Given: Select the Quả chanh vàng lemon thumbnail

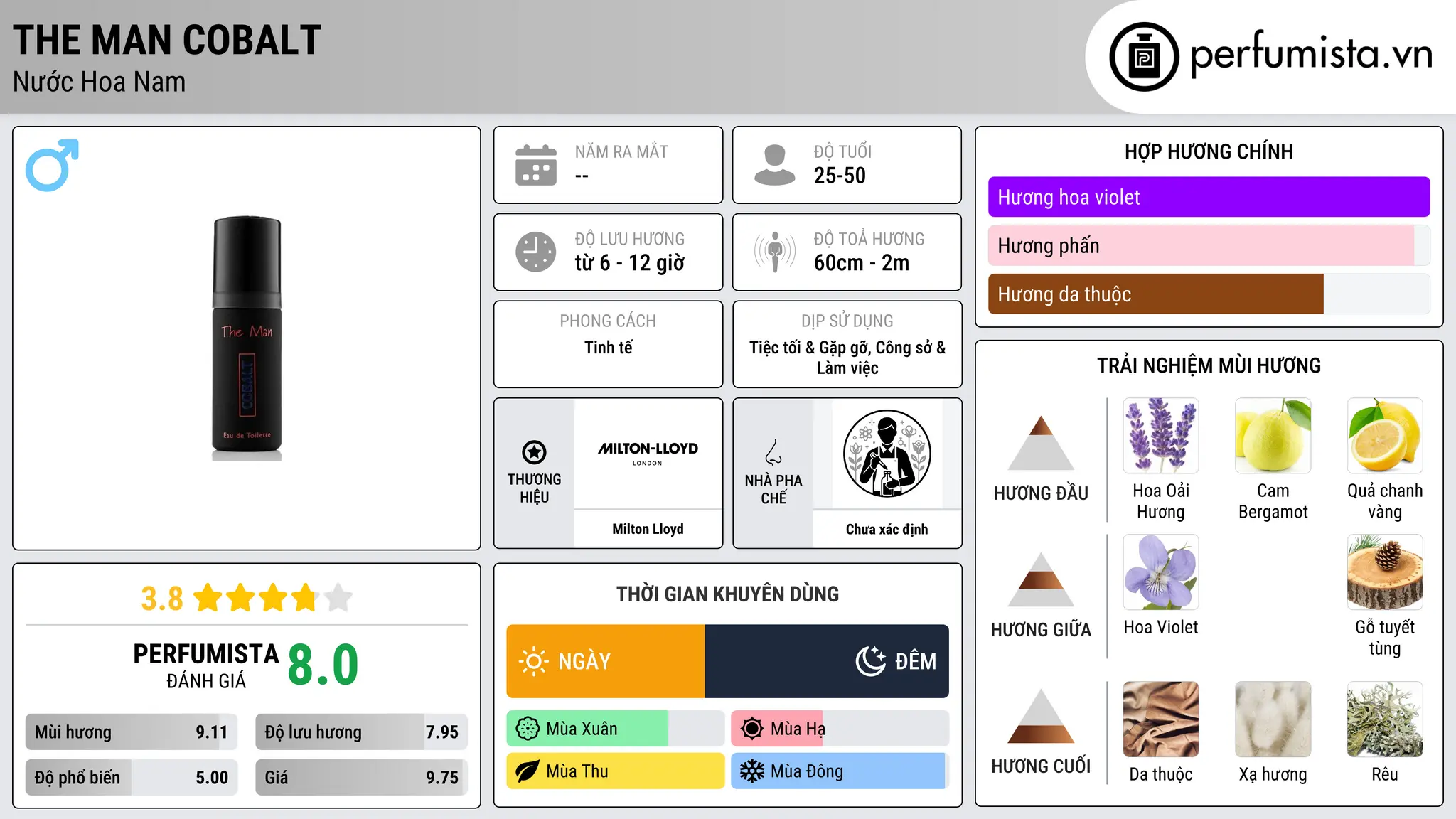Looking at the screenshot, I should click(1385, 436).
